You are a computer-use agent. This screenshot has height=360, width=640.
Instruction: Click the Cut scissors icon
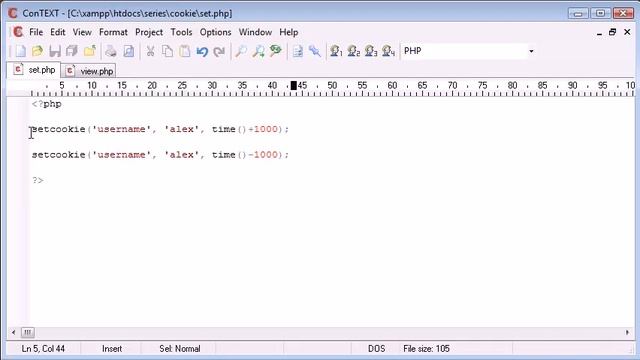(x=150, y=51)
